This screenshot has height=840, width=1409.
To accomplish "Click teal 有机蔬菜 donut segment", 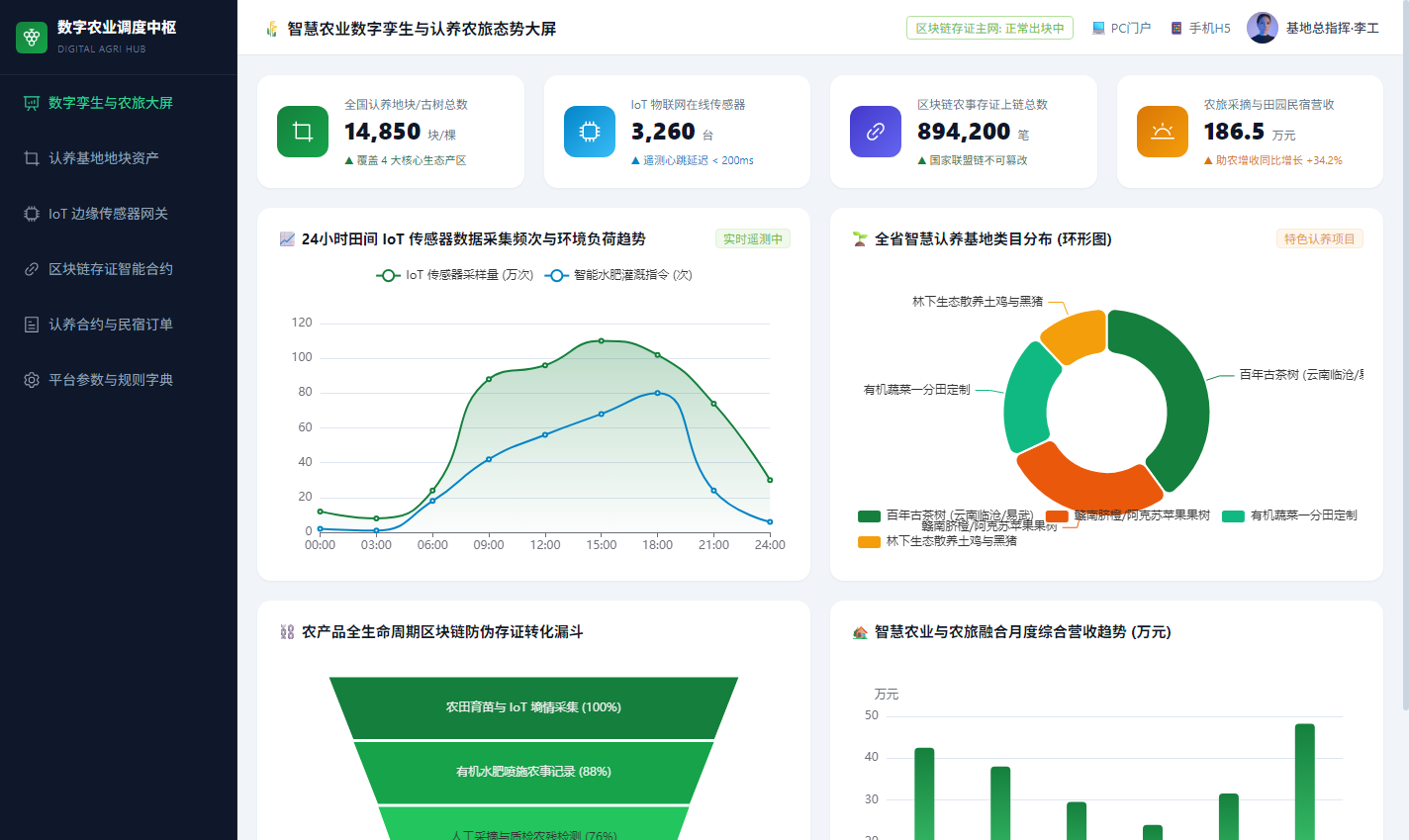I will pos(1029,398).
